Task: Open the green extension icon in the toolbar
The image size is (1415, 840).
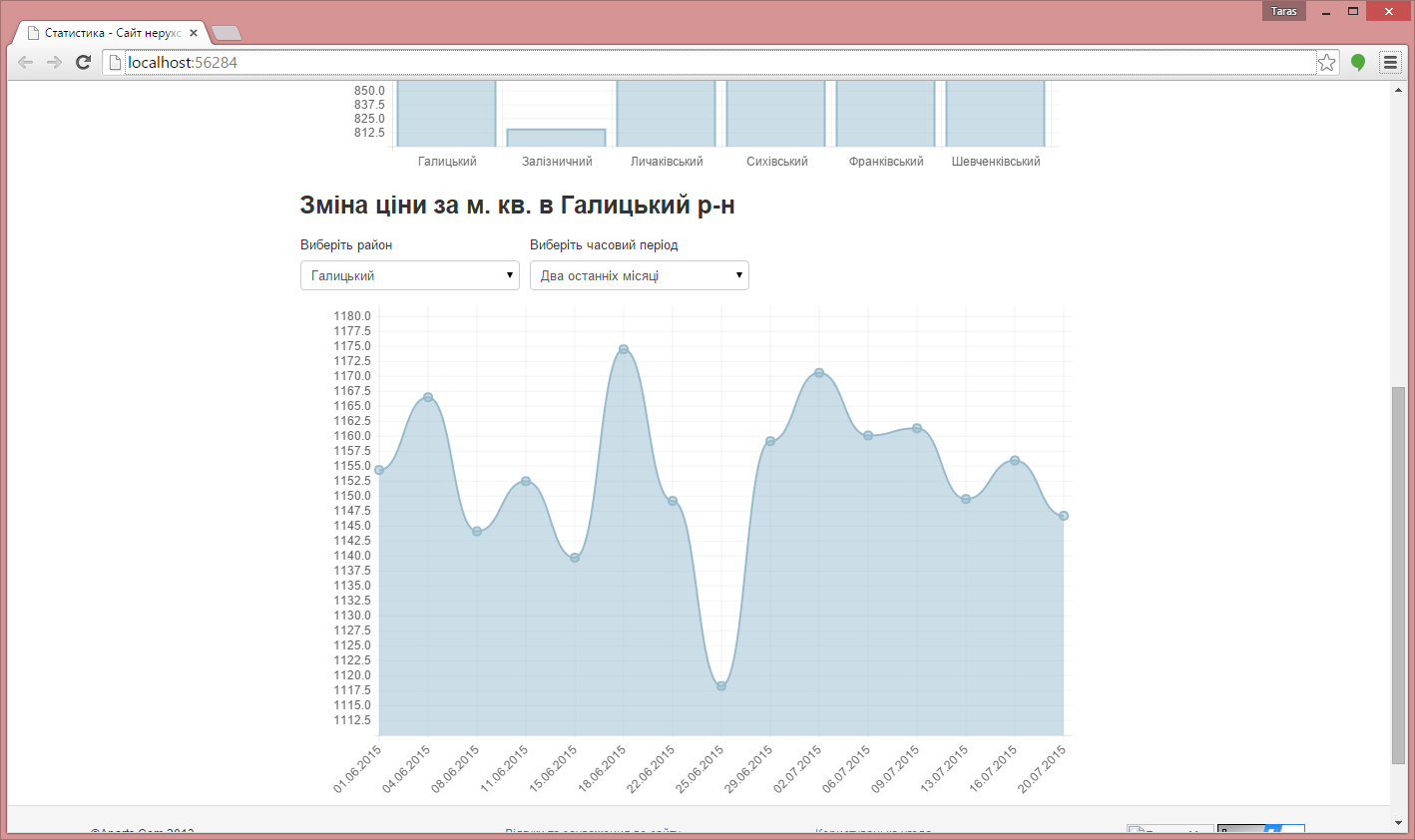Action: click(1358, 63)
